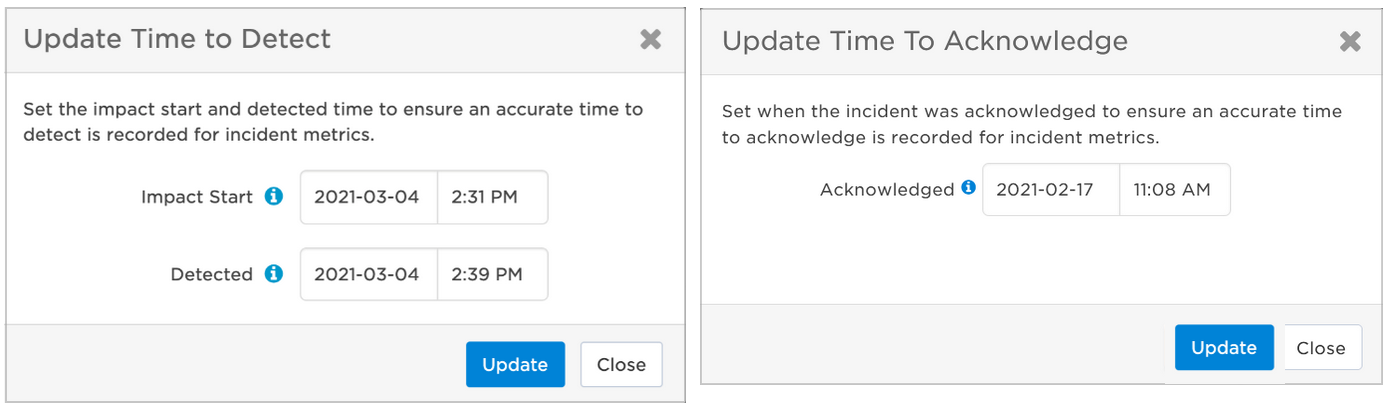Open the Impact Start time picker showing 2:31 PM
1396x408 pixels.
[x=493, y=197]
